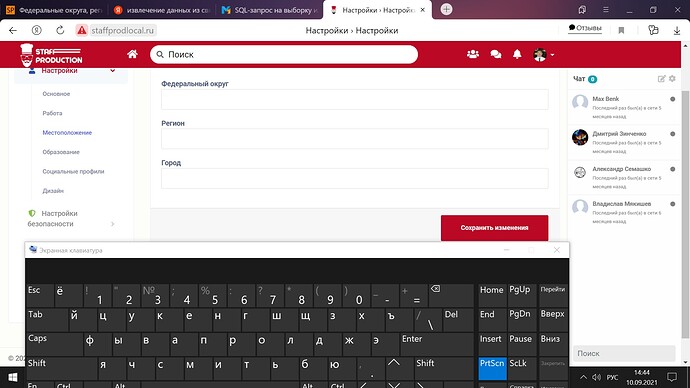
Task: Toggle Caps key on the on-screen keyboard
Action: [54, 344]
